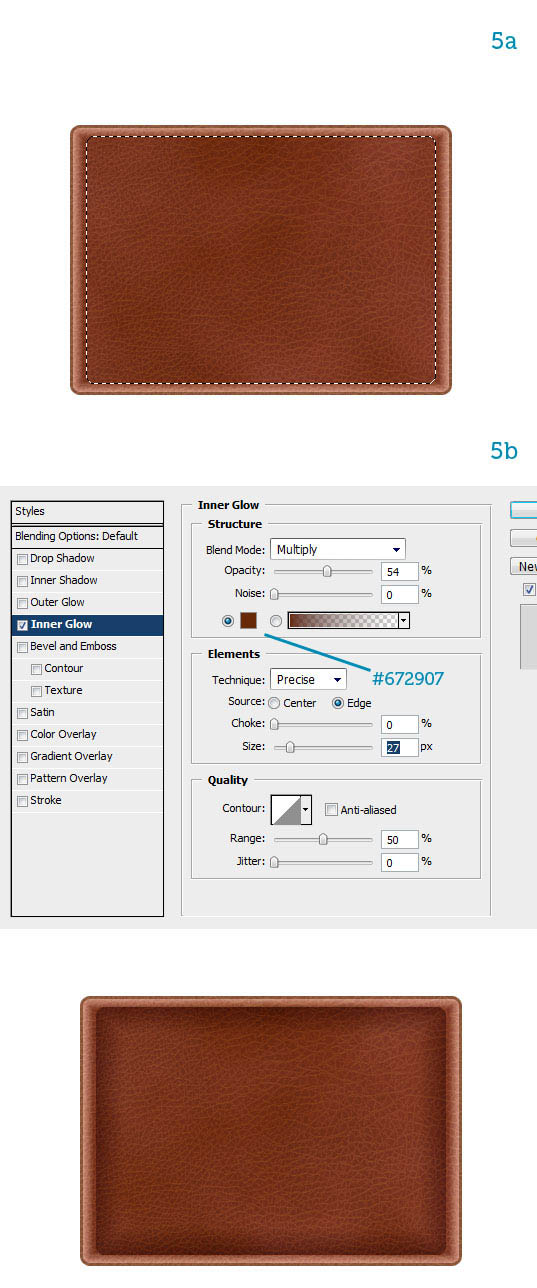The image size is (537, 1288).
Task: Expand the Technique Precise dropdown
Action: tap(308, 679)
